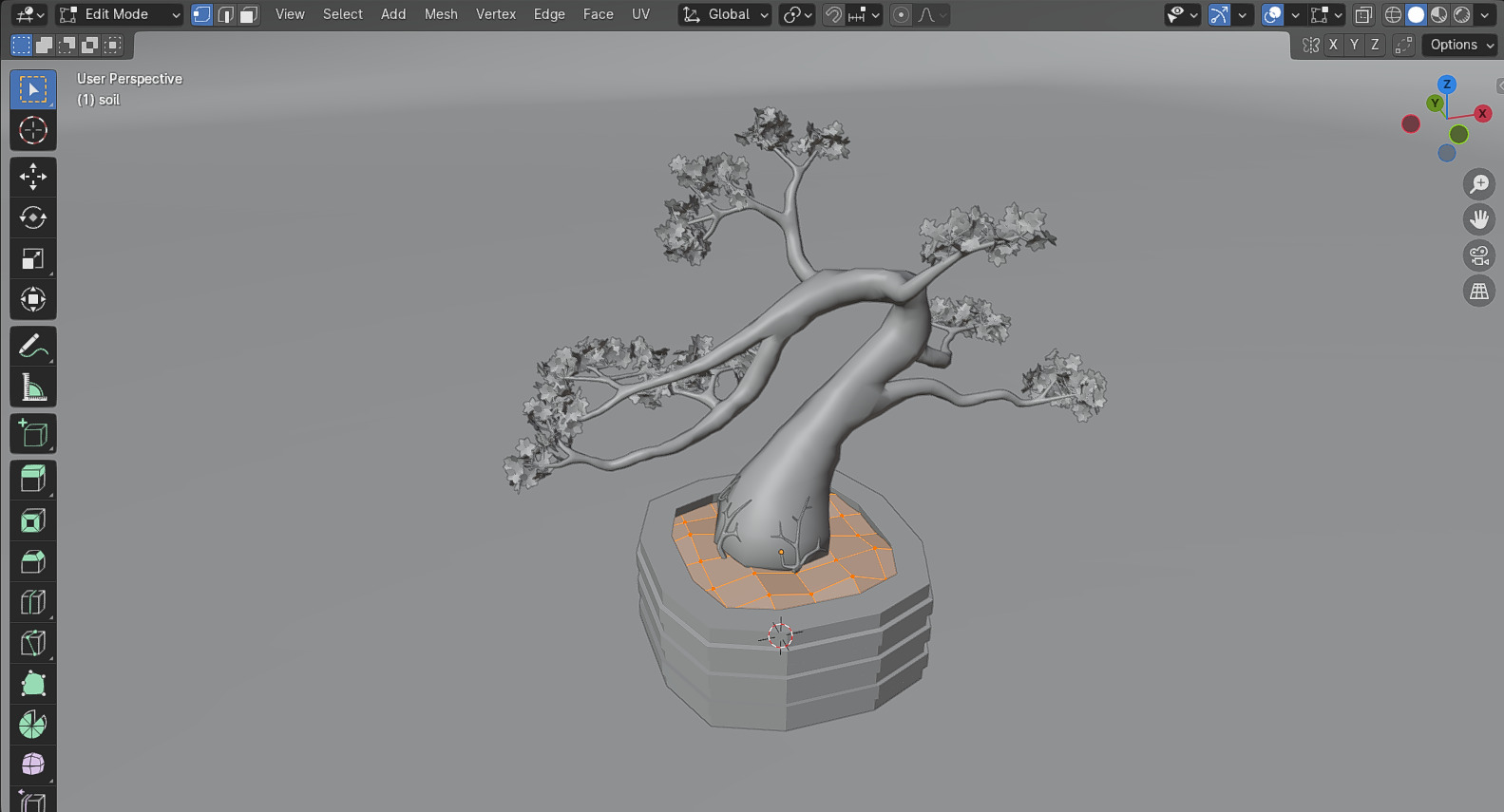Open mesh edit mode overlays dropdown

point(1326,14)
